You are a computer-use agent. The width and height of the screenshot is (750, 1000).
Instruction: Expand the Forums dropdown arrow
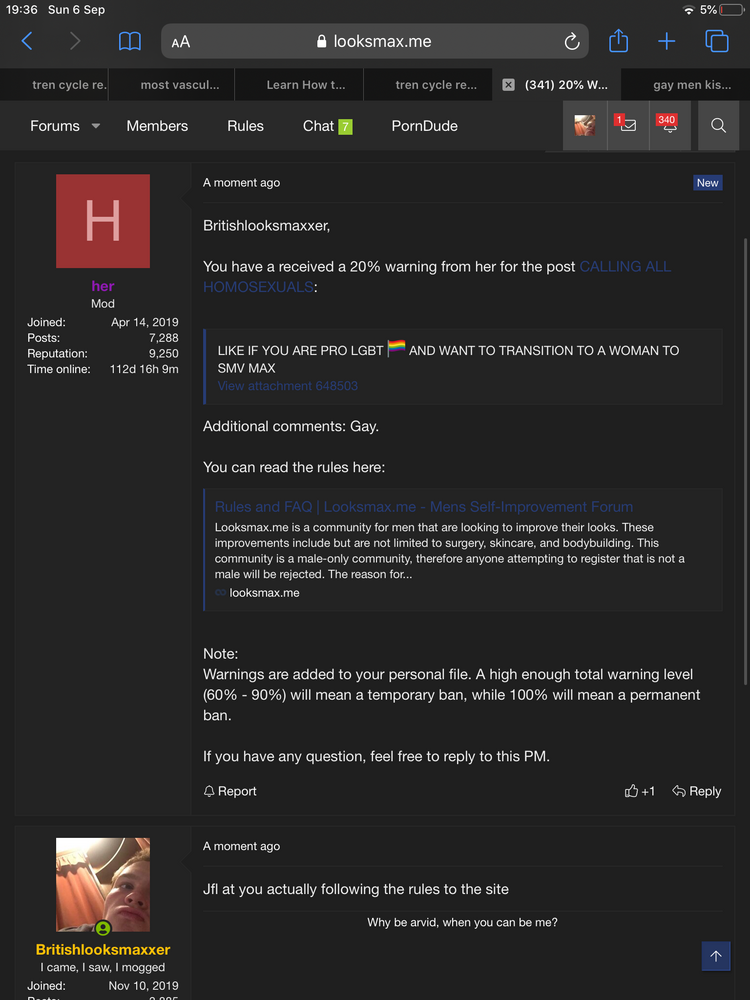(96, 126)
